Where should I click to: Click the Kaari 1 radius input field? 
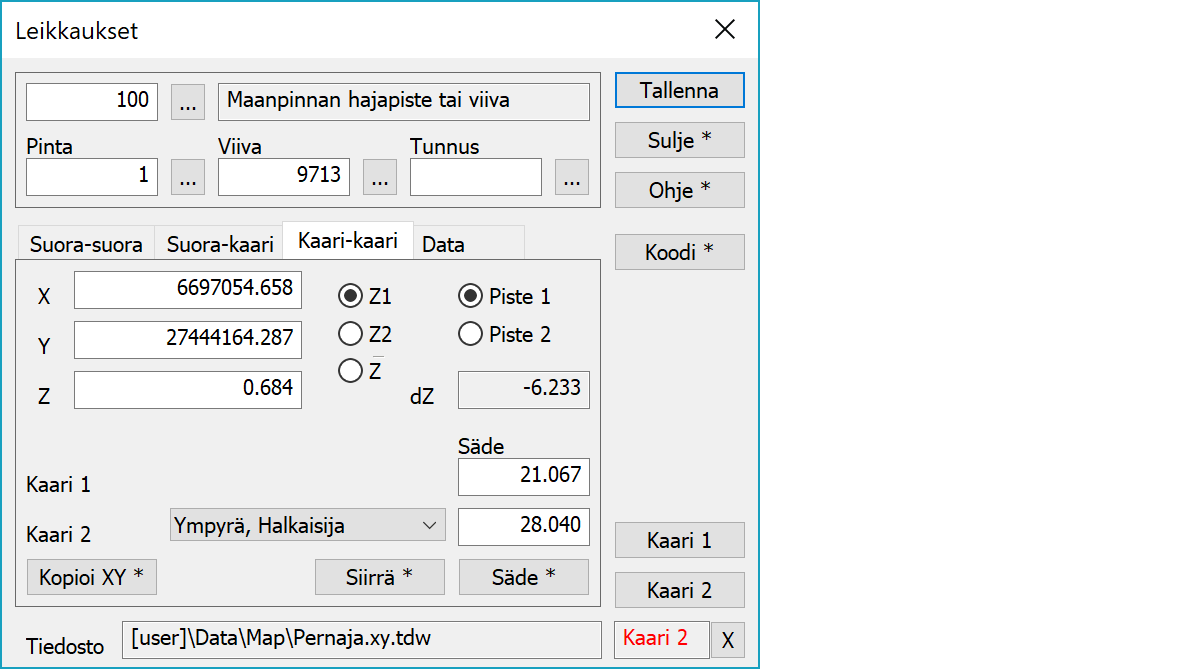point(523,476)
